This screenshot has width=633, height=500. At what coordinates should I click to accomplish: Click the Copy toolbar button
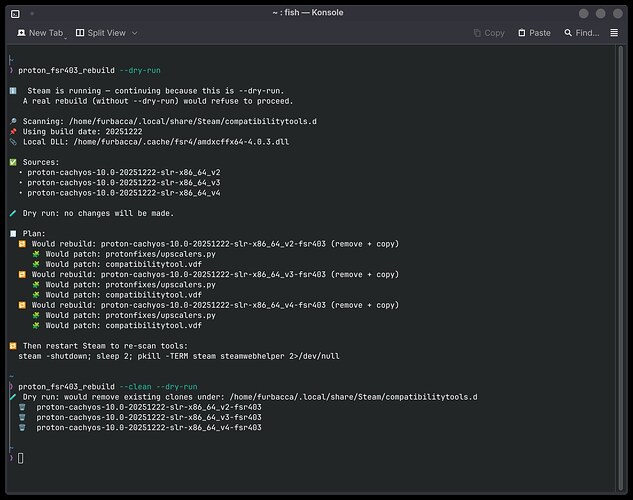[489, 33]
